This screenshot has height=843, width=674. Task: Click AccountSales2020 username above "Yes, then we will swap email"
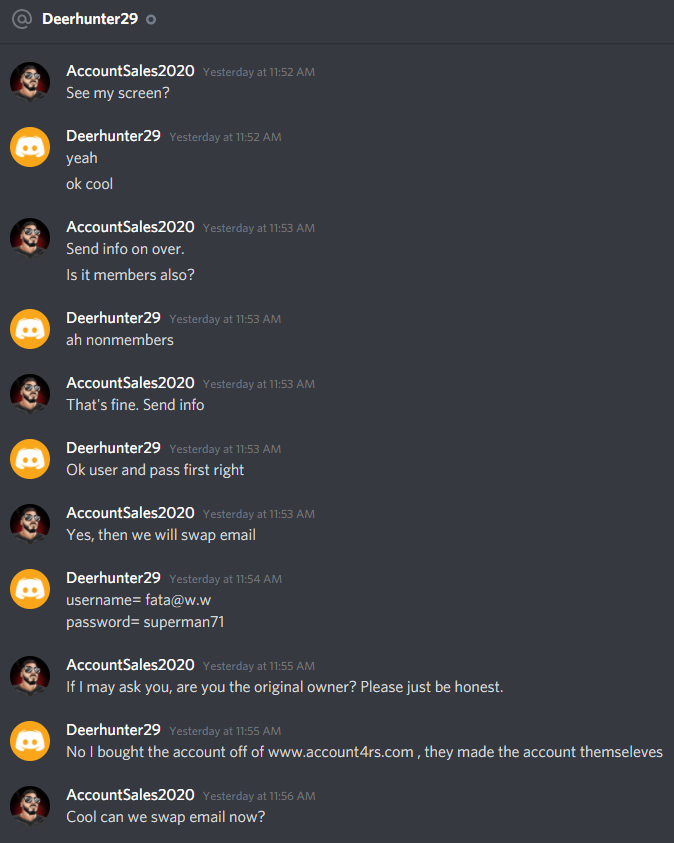(130, 513)
